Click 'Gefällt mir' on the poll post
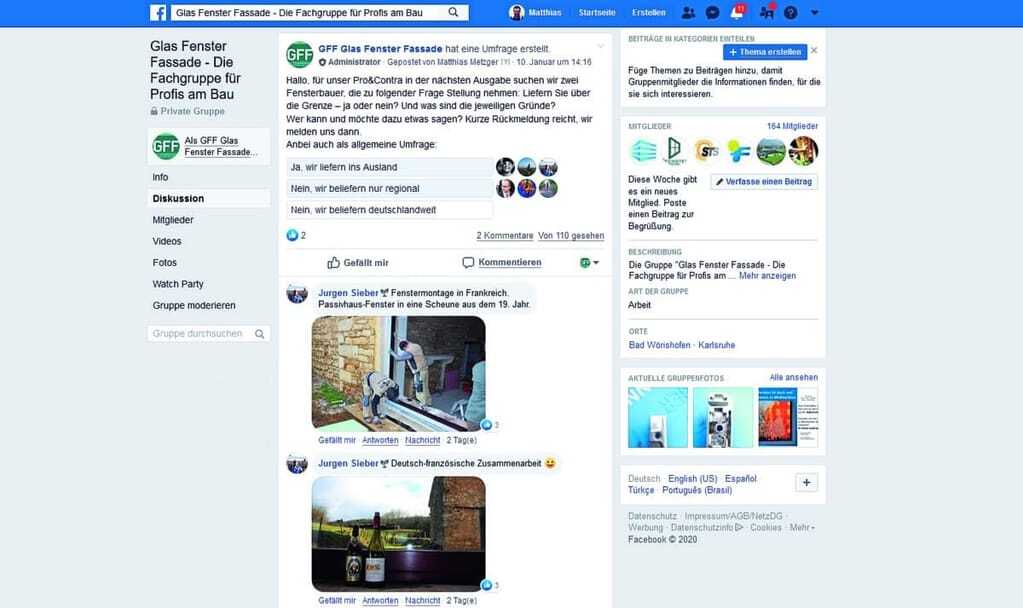This screenshot has width=1023, height=608. point(358,263)
